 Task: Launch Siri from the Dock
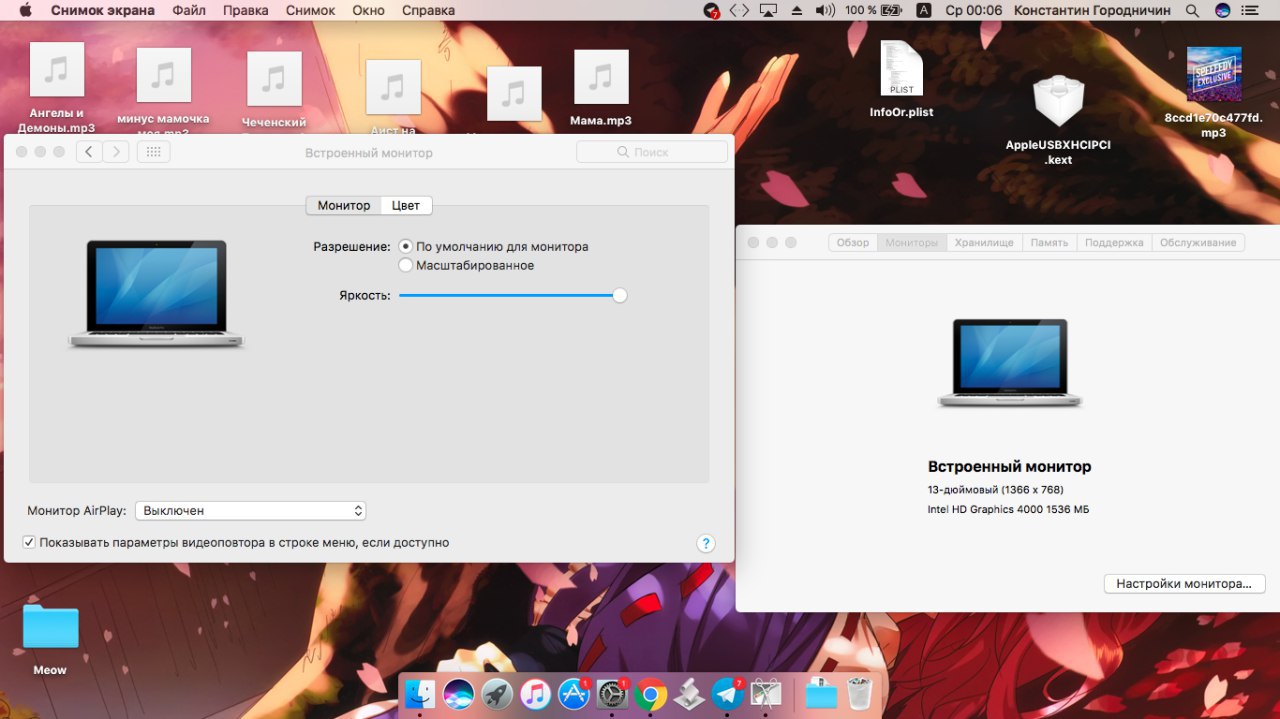click(458, 693)
